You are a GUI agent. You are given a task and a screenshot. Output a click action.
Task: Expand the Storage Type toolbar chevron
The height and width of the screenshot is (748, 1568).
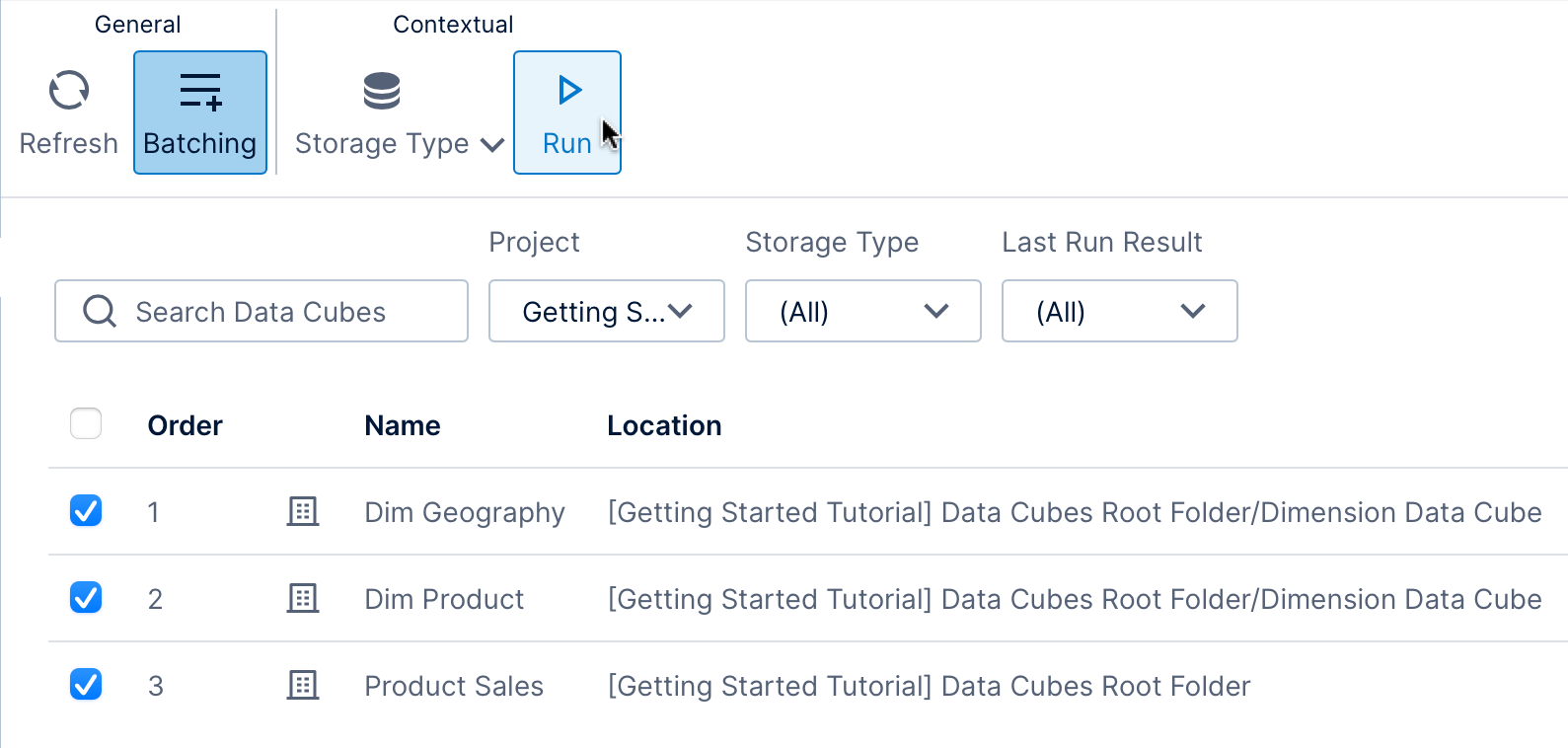click(x=492, y=145)
